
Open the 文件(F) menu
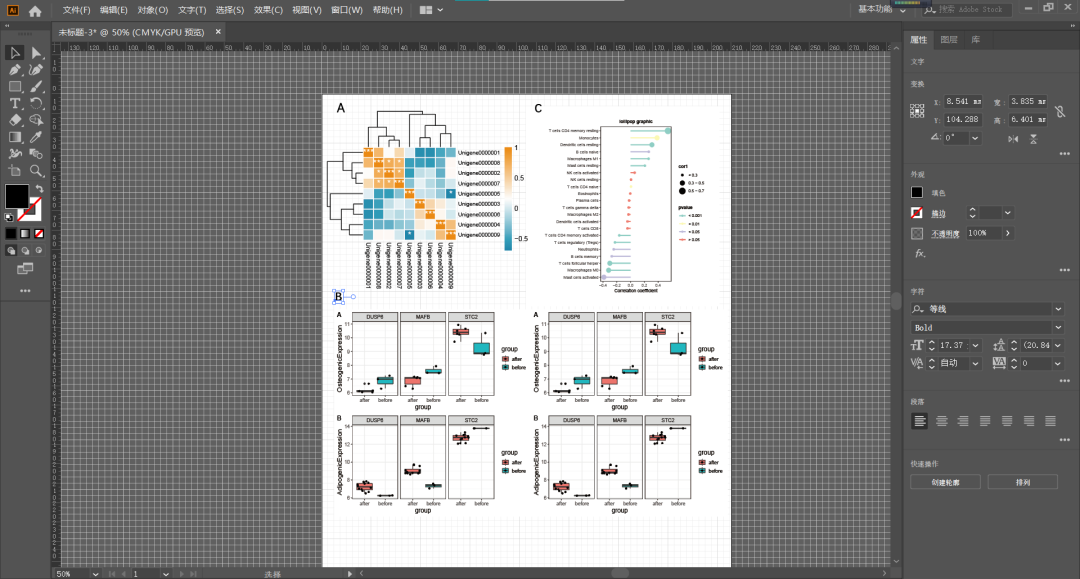(76, 10)
